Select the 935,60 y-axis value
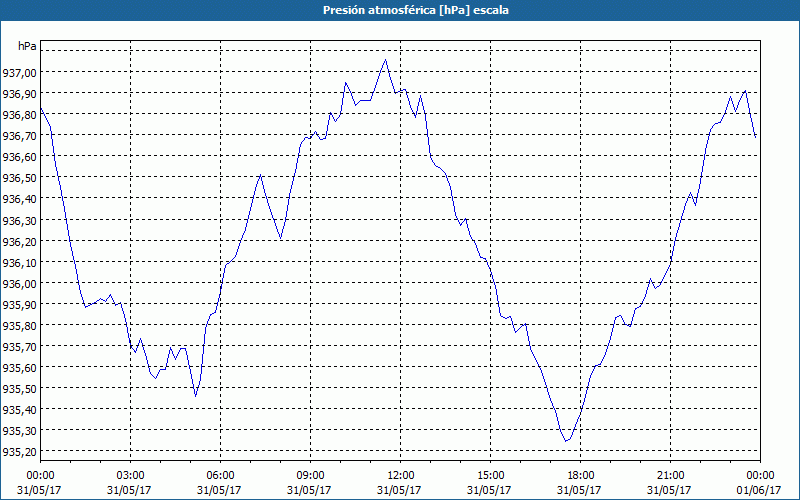800x500 pixels. click(20, 368)
